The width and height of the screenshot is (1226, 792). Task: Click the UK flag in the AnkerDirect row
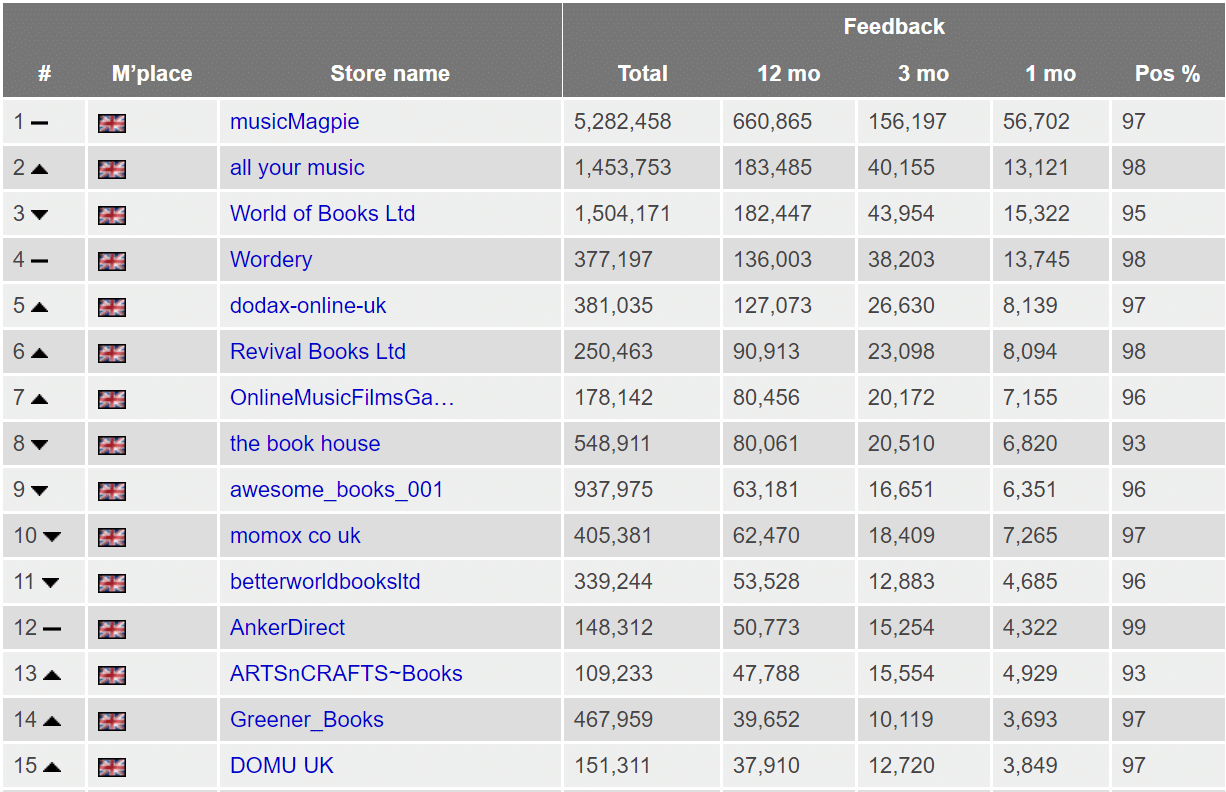tap(112, 629)
